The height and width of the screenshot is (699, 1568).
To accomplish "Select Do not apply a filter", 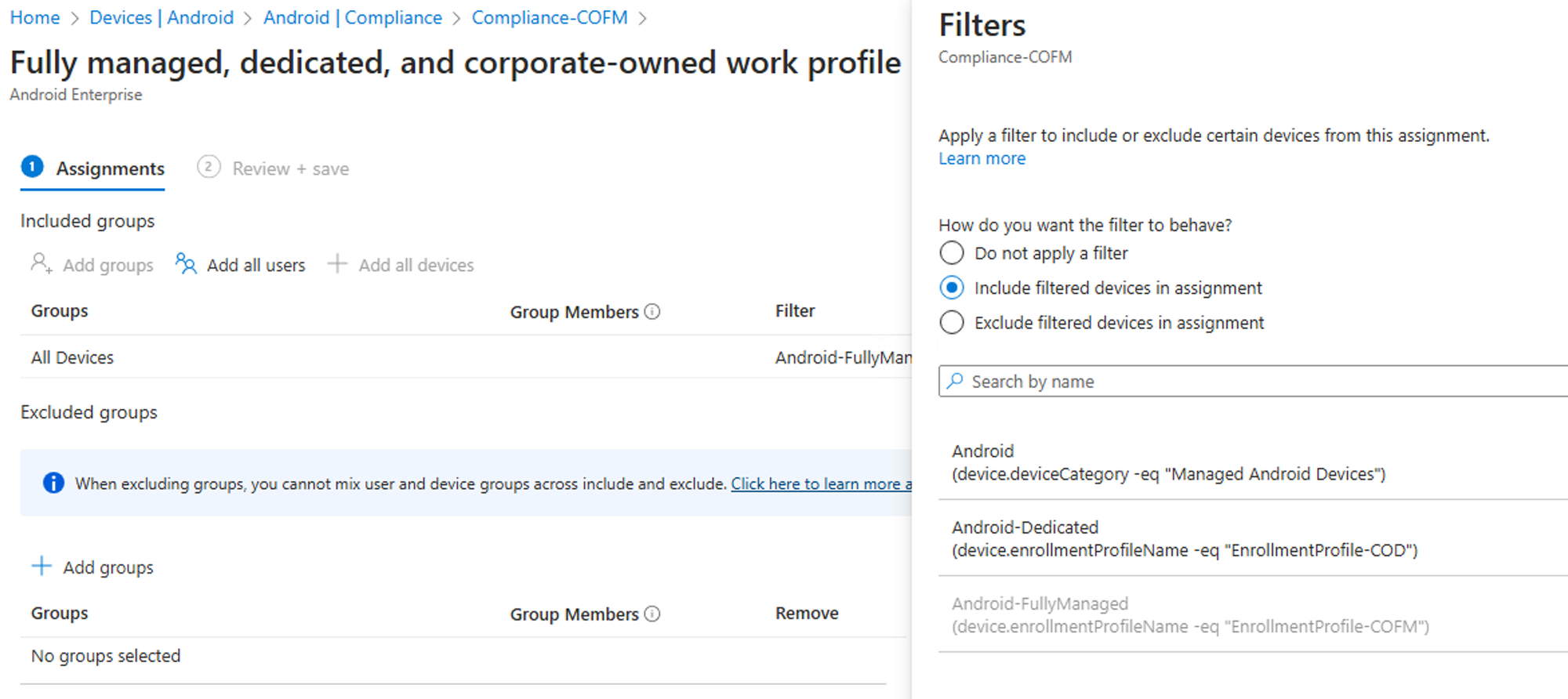I will (952, 253).
